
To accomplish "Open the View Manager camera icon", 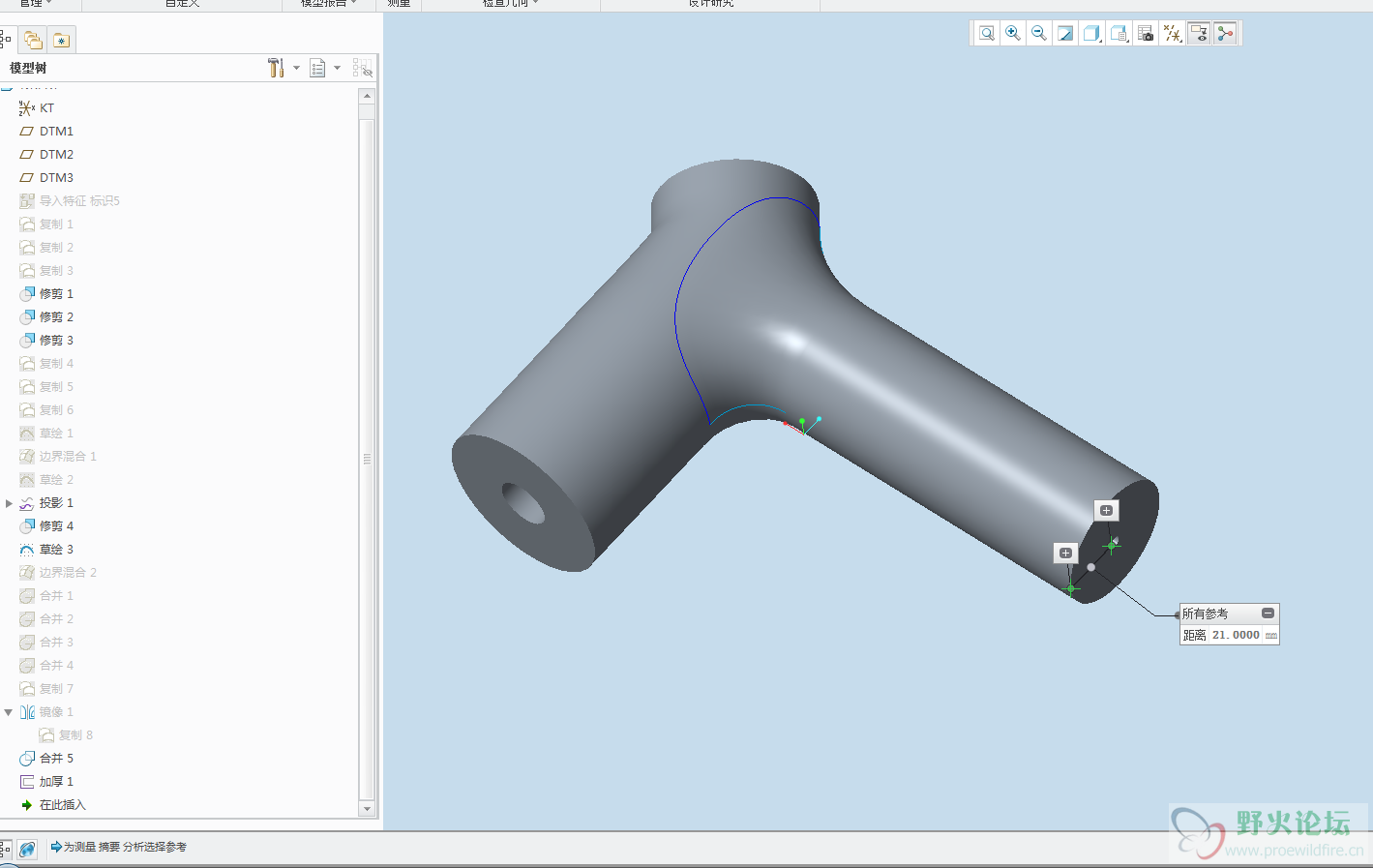I will (x=1146, y=34).
